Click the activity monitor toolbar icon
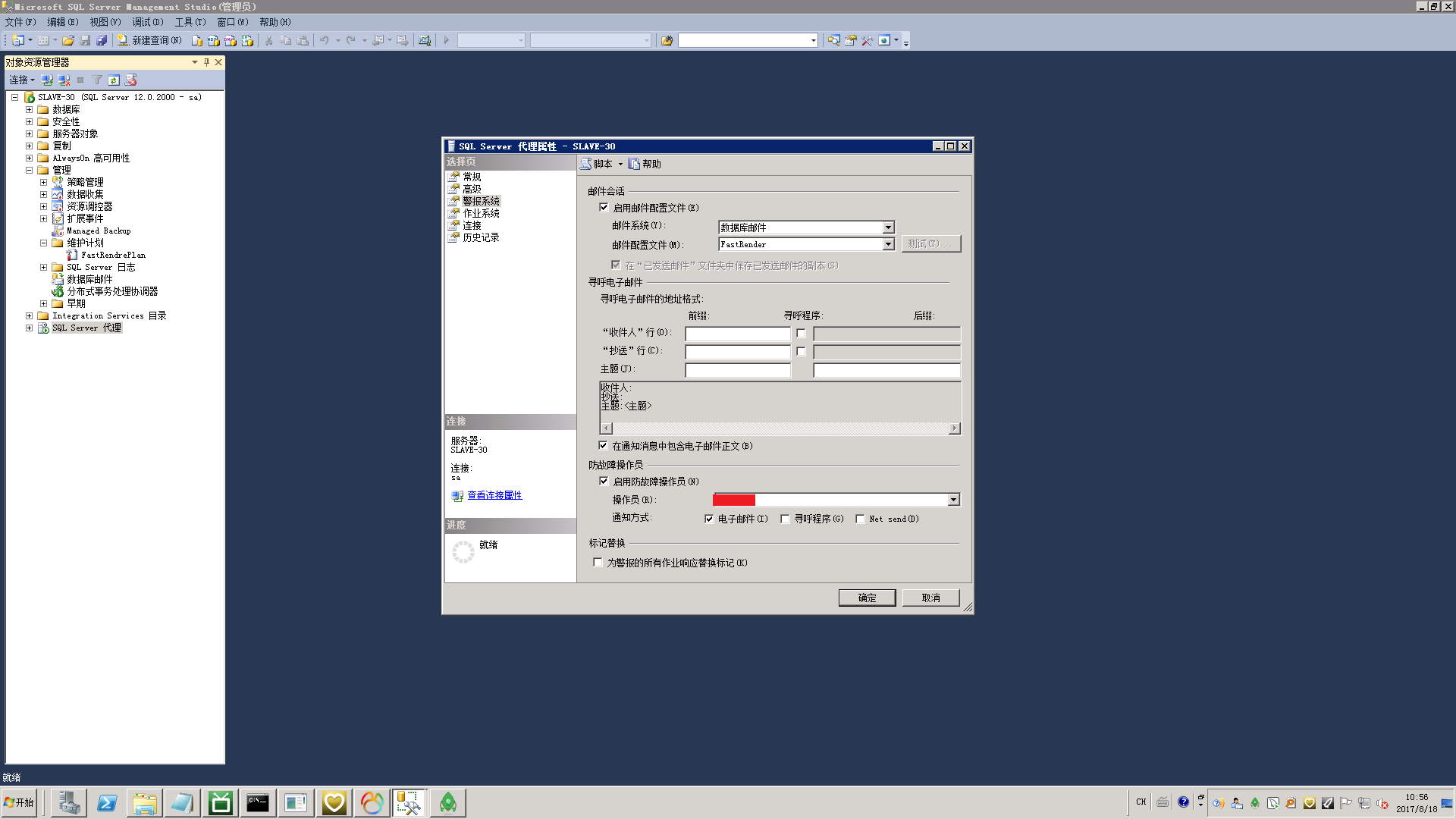The width and height of the screenshot is (1456, 819). (425, 40)
